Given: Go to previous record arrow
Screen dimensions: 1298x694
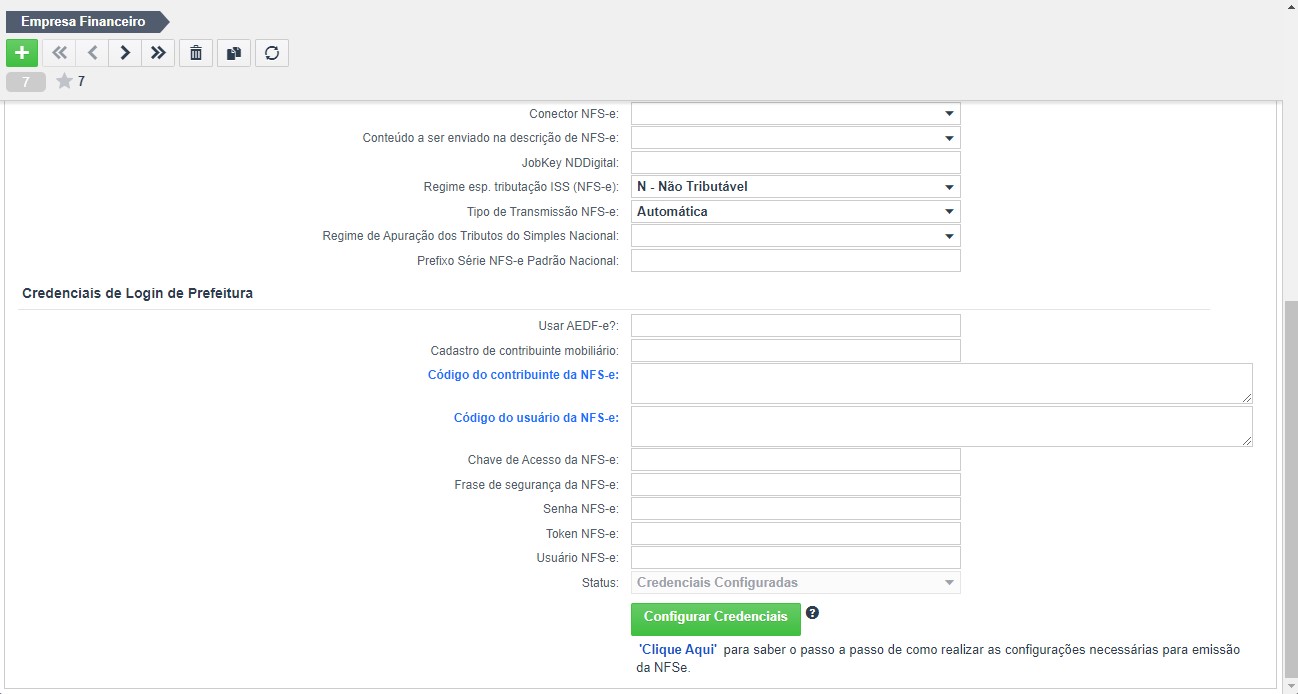Looking at the screenshot, I should [x=92, y=53].
